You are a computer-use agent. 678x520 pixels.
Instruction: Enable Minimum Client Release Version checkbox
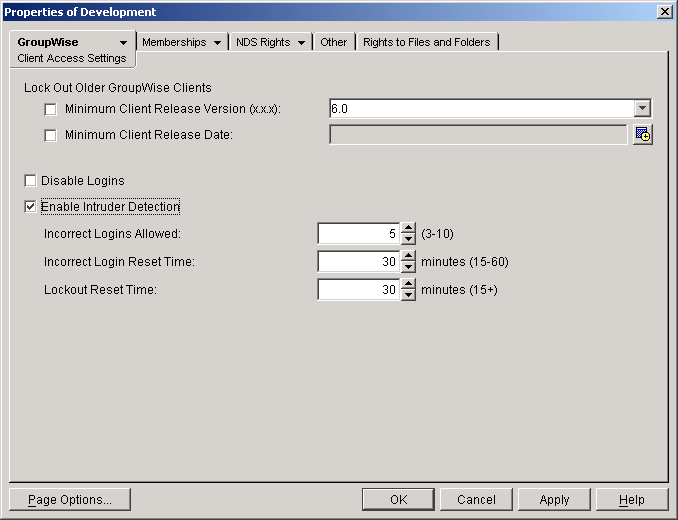pos(51,109)
